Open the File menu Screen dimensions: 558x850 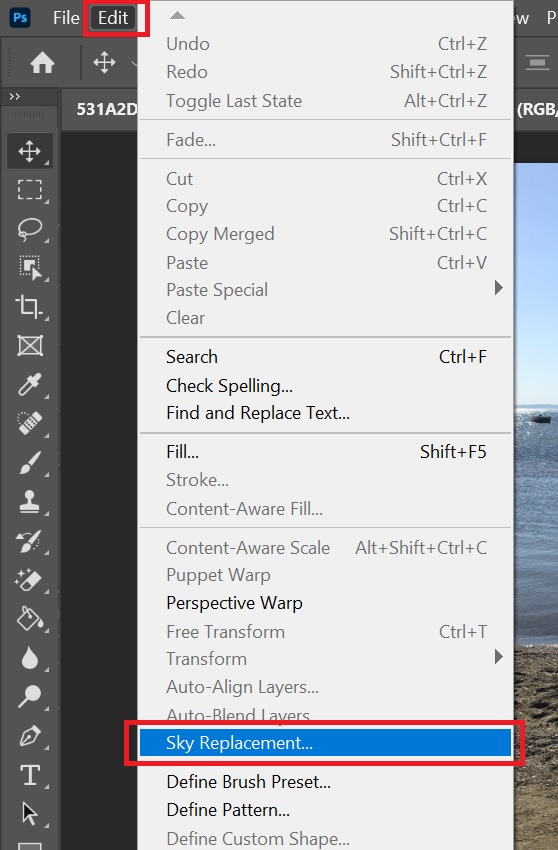[x=66, y=18]
